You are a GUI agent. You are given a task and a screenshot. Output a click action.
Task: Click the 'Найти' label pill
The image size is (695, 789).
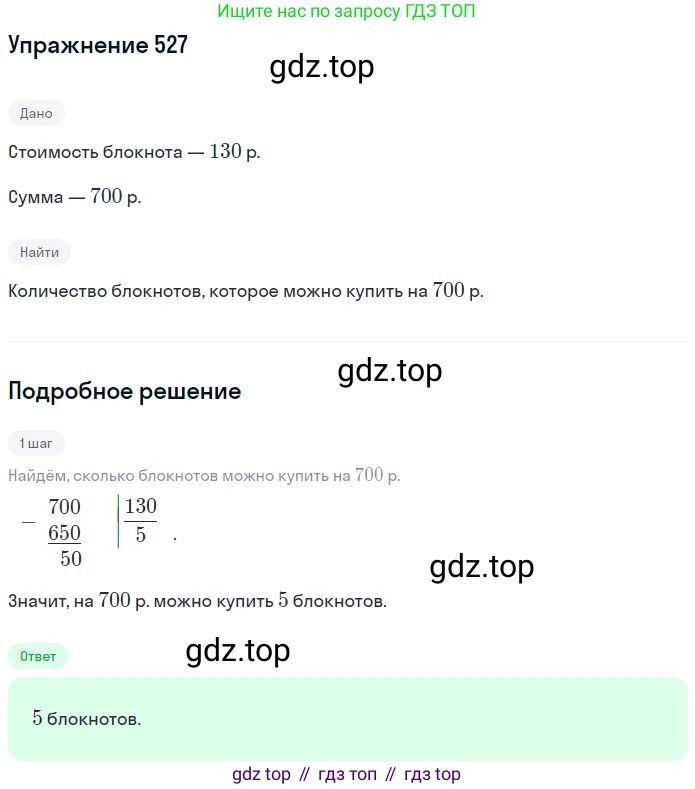pyautogui.click(x=39, y=252)
